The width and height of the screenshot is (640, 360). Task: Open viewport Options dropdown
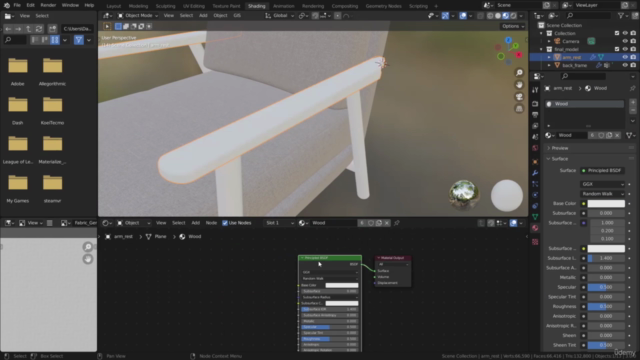coord(513,26)
